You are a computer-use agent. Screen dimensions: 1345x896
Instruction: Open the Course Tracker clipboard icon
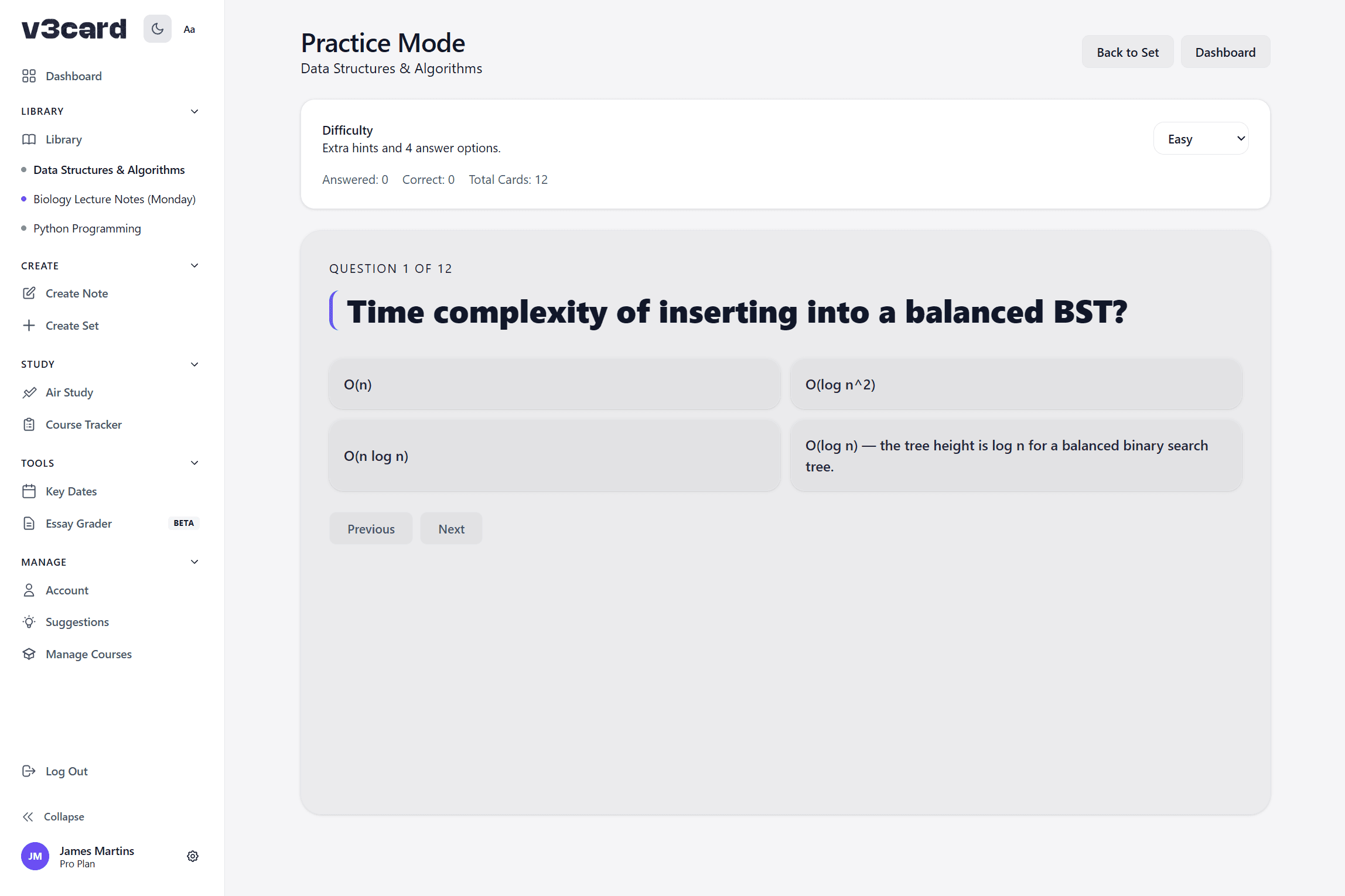point(29,425)
